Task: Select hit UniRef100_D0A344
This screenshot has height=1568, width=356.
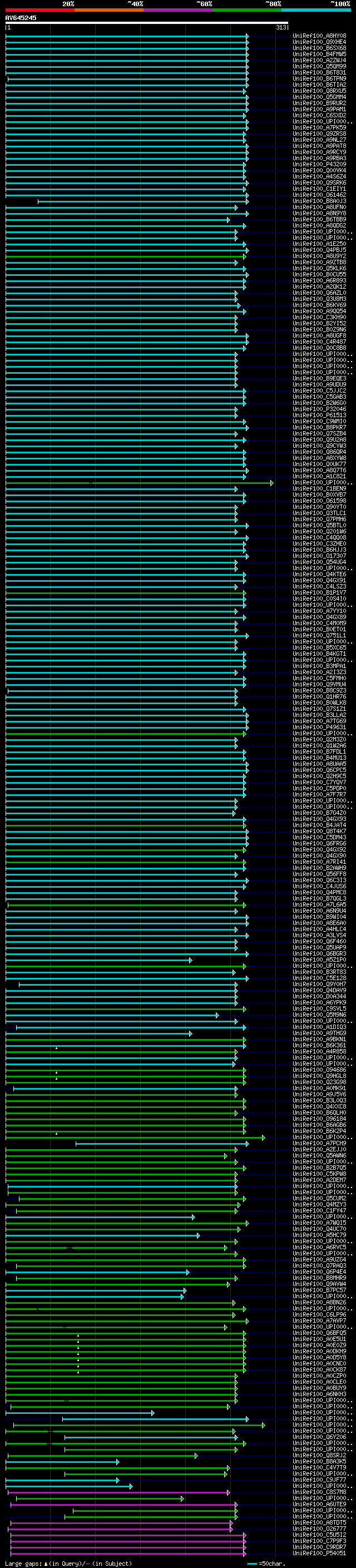Action: [319, 997]
